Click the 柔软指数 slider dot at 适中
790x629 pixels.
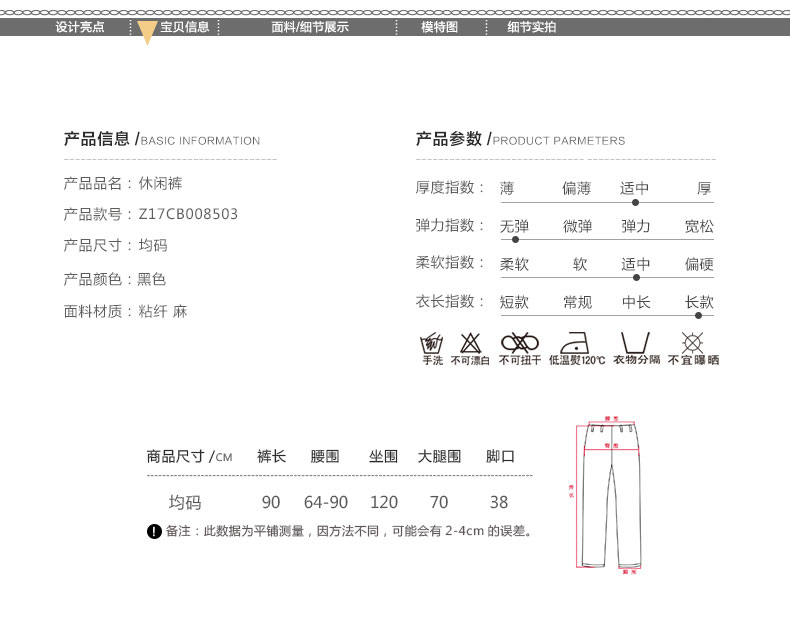coord(635,277)
